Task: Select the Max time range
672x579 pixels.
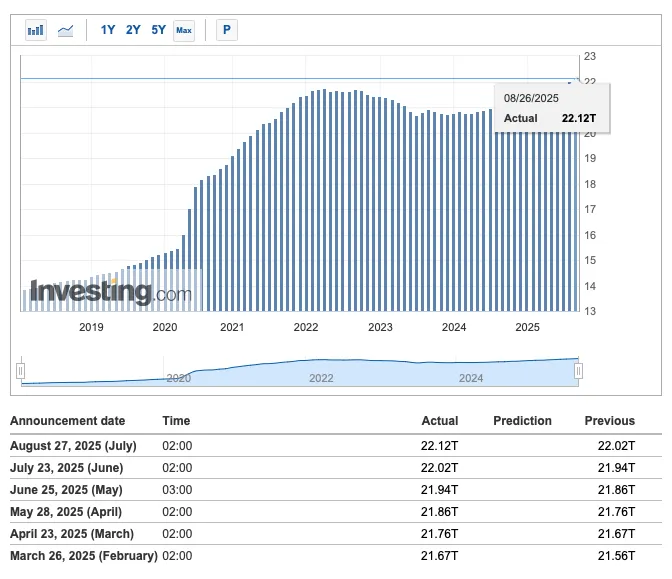Action: [x=184, y=30]
